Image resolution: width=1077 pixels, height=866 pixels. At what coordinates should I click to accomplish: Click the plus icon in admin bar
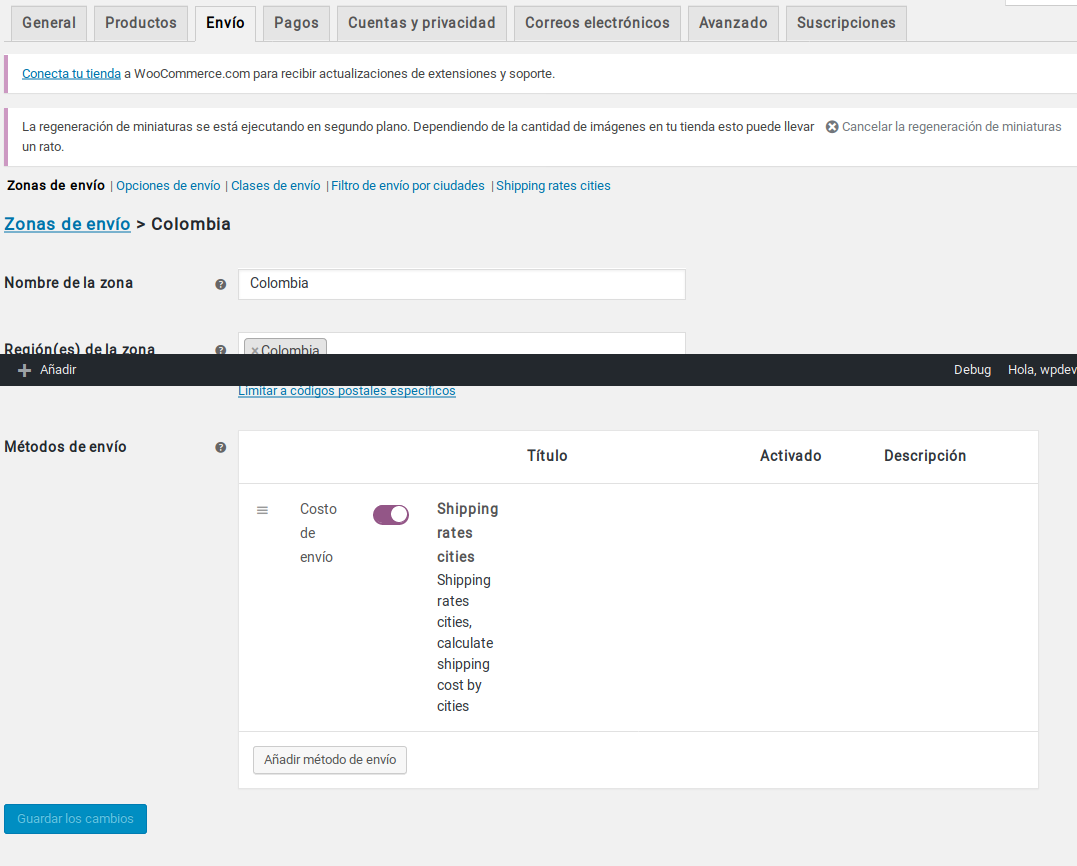click(x=24, y=370)
